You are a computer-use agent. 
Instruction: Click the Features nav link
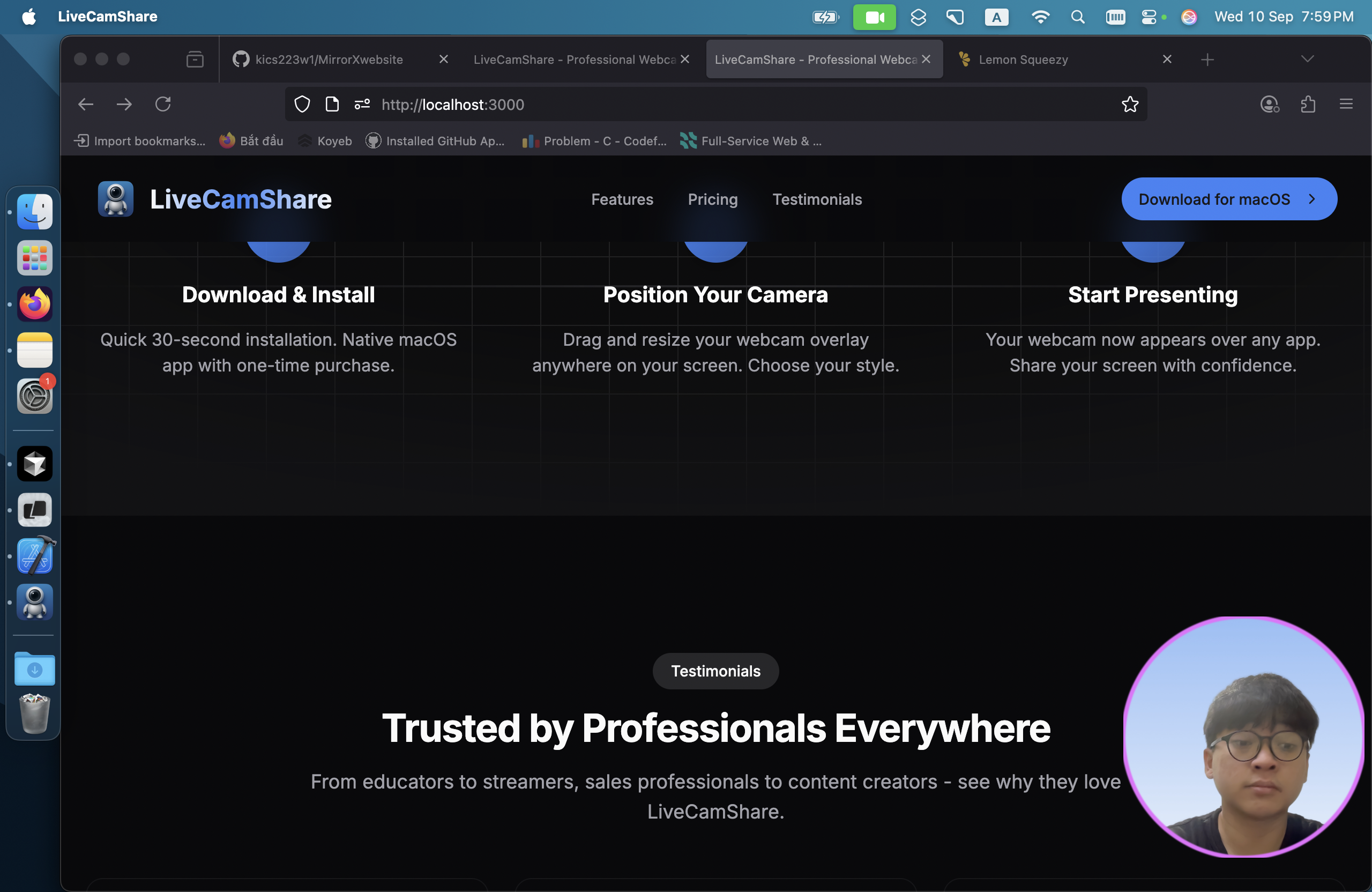[x=622, y=199]
